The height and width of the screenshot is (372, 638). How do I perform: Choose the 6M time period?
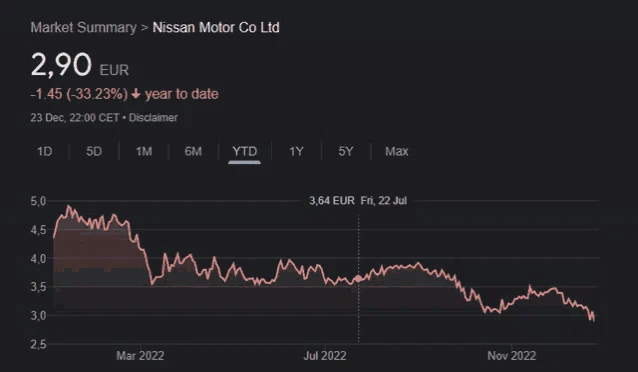(x=193, y=151)
